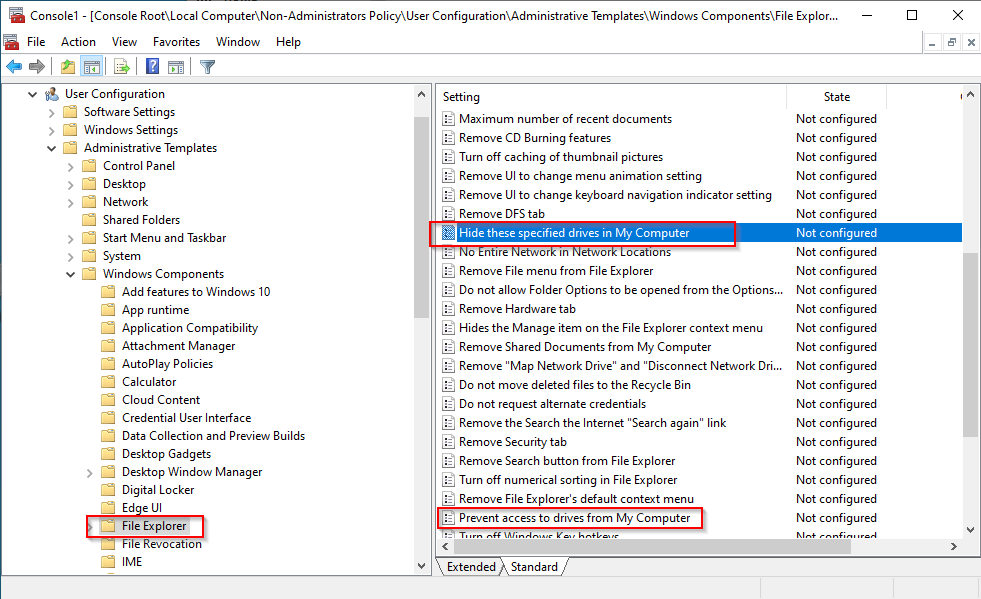Select Prevent access to drives from My Computer
Image resolution: width=981 pixels, height=599 pixels.
tap(574, 518)
